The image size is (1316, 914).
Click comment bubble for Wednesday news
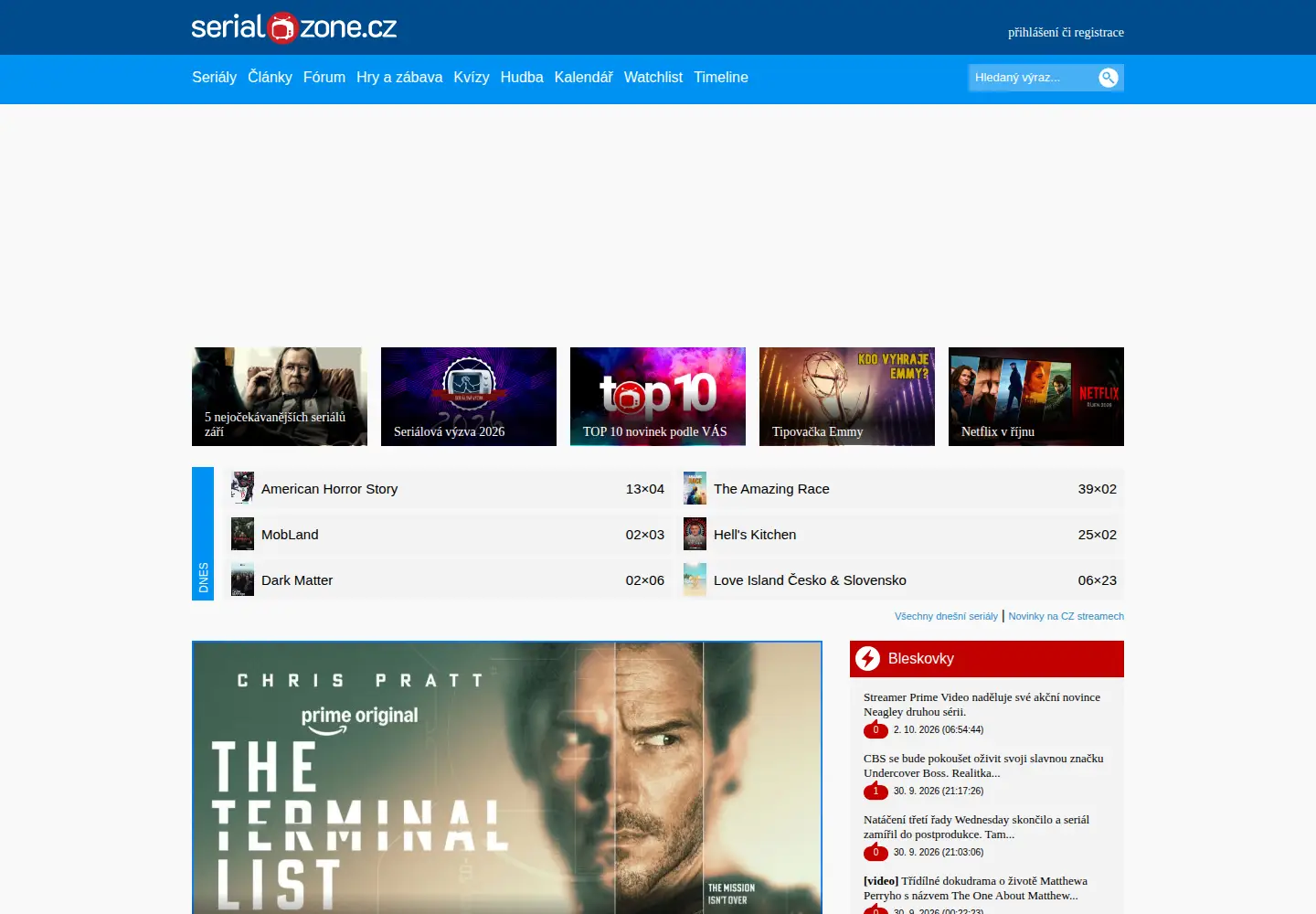tap(876, 852)
